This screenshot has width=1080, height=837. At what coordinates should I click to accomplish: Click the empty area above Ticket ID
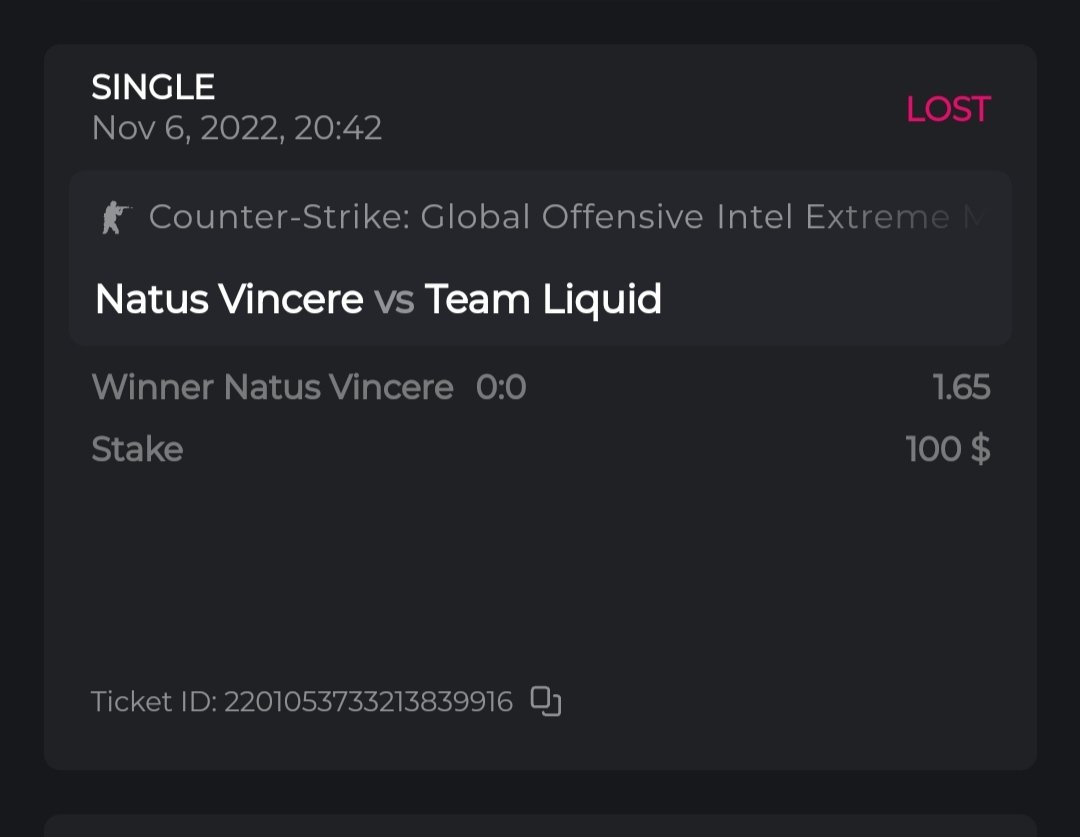pyautogui.click(x=540, y=580)
